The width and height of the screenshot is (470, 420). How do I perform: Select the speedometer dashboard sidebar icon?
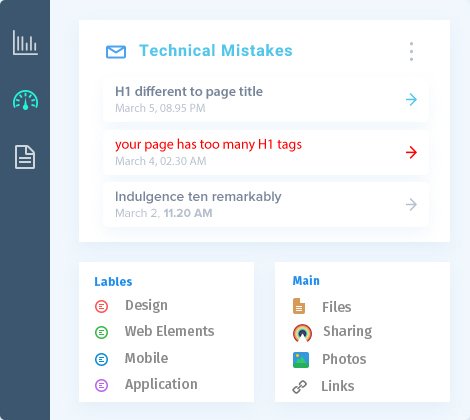coord(26,100)
